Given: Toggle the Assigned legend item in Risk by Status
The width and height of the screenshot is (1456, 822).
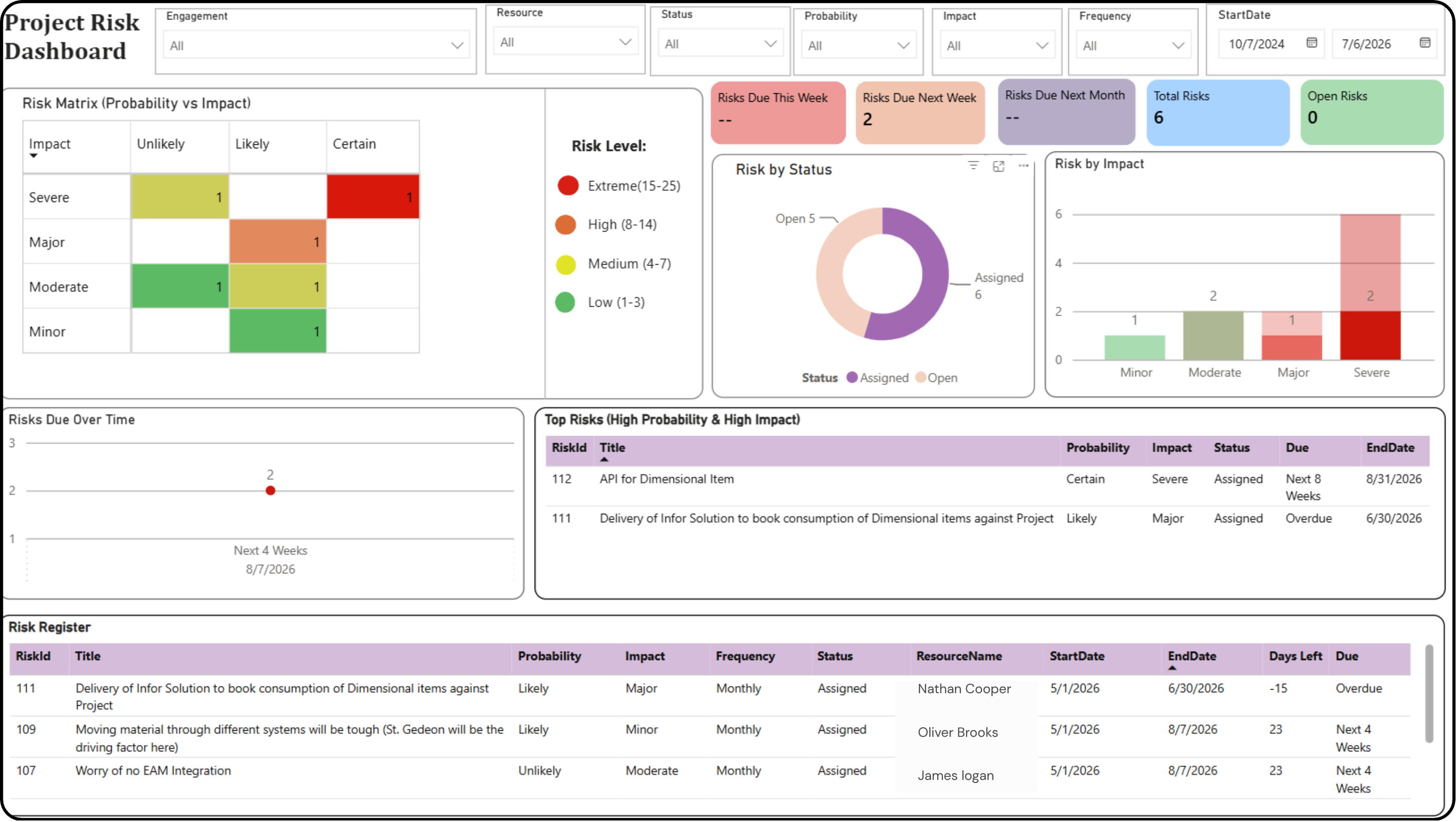Looking at the screenshot, I should coord(877,377).
